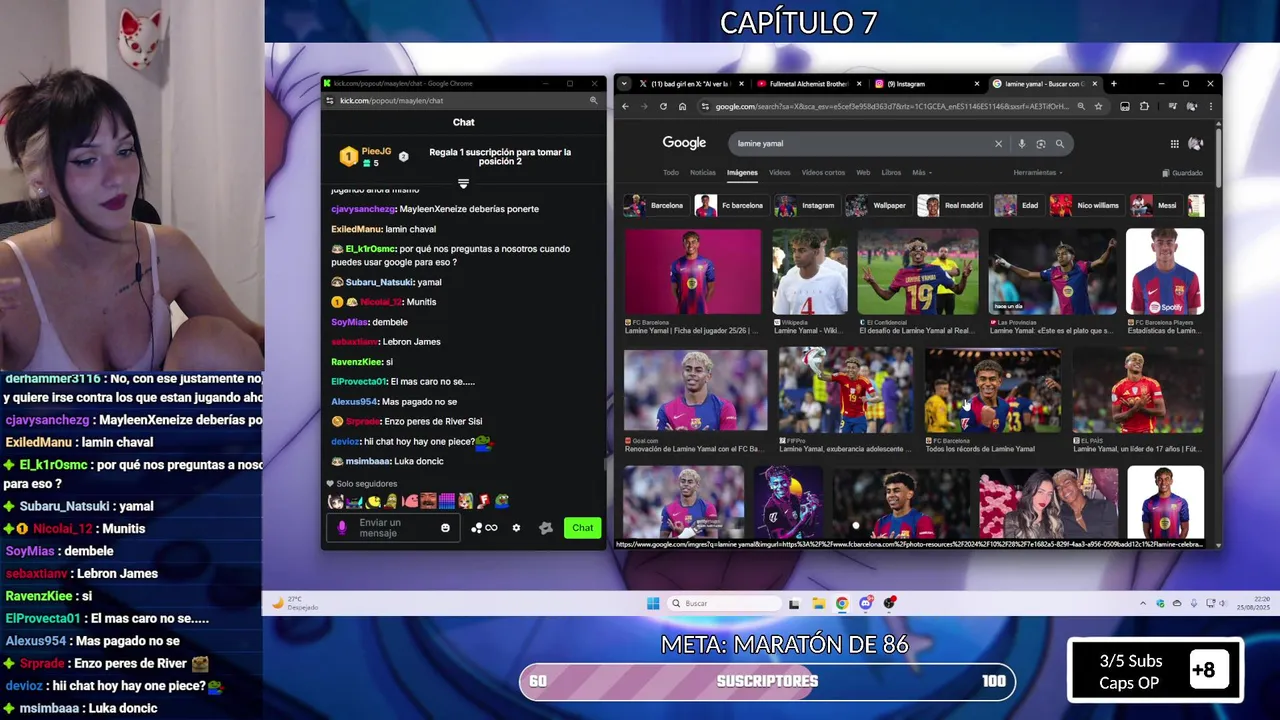The width and height of the screenshot is (1280, 720).
Task: Open 'Guardado' saved items
Action: click(x=1182, y=172)
